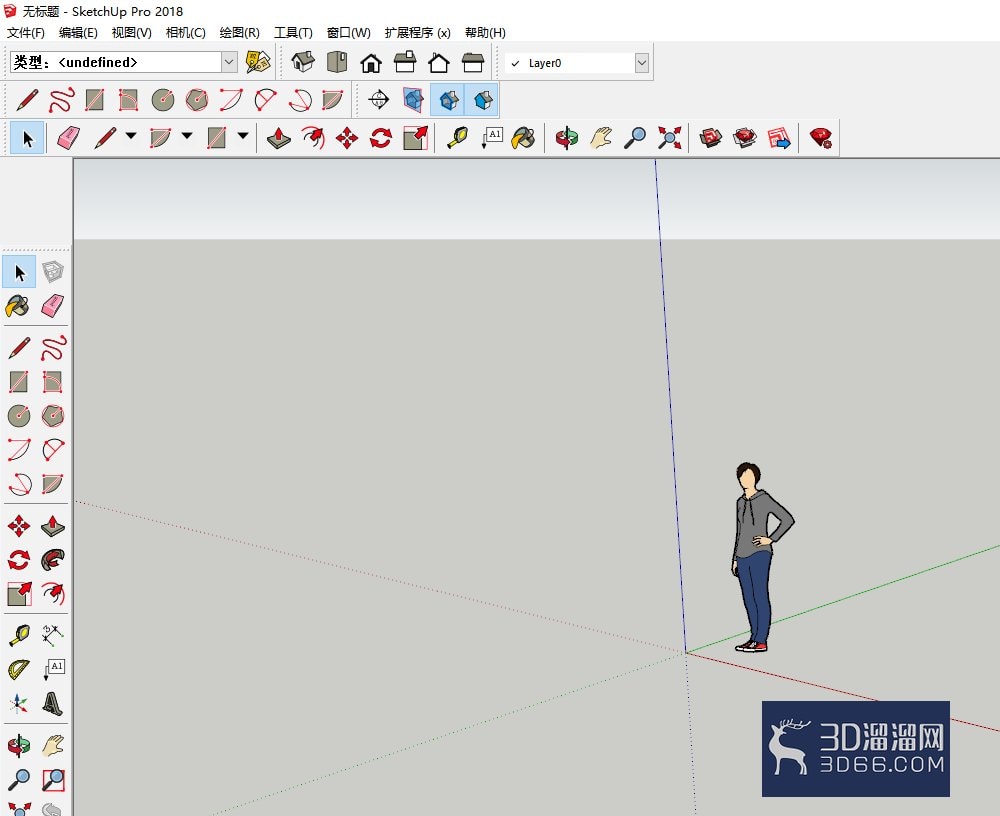Select the Push/Pull tool in the top toolbar

click(279, 138)
